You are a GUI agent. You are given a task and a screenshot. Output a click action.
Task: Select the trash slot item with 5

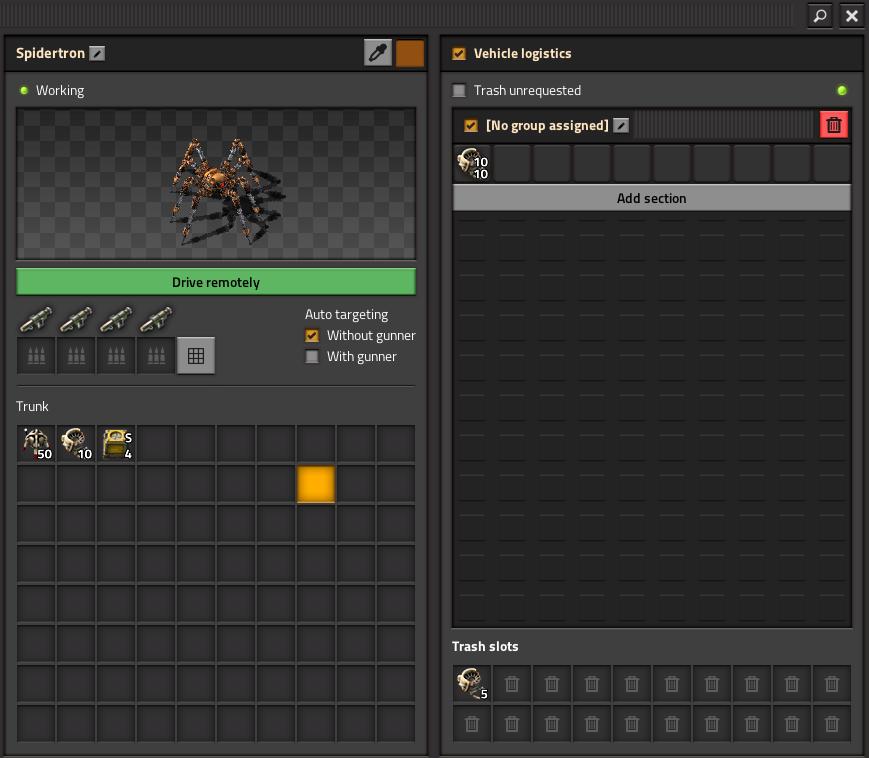click(x=472, y=684)
